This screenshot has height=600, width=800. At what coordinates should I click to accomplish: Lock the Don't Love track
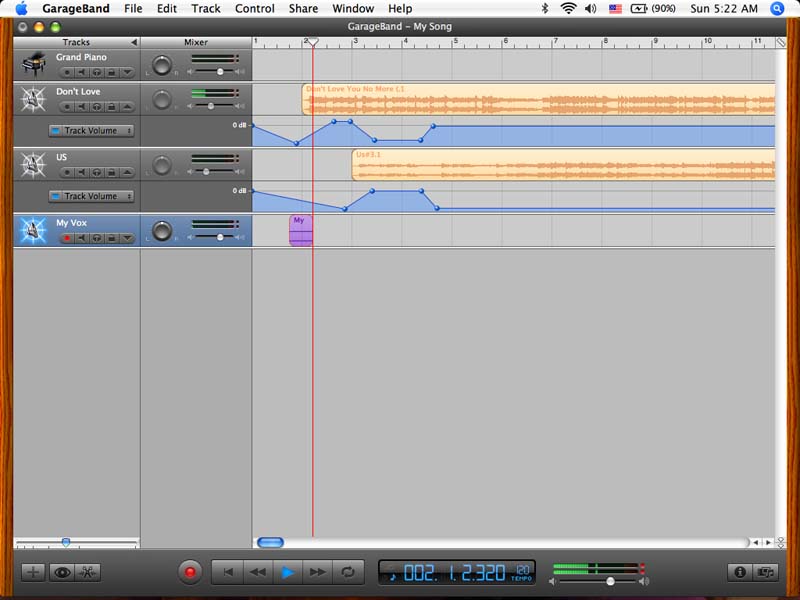point(111,107)
